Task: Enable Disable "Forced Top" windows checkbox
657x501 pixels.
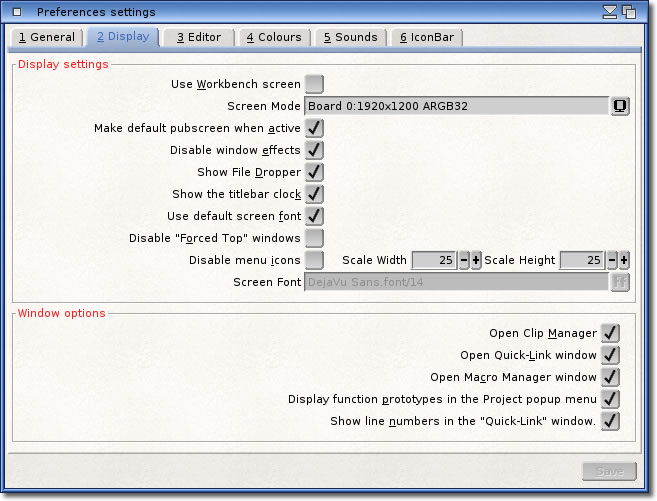Action: click(x=314, y=238)
